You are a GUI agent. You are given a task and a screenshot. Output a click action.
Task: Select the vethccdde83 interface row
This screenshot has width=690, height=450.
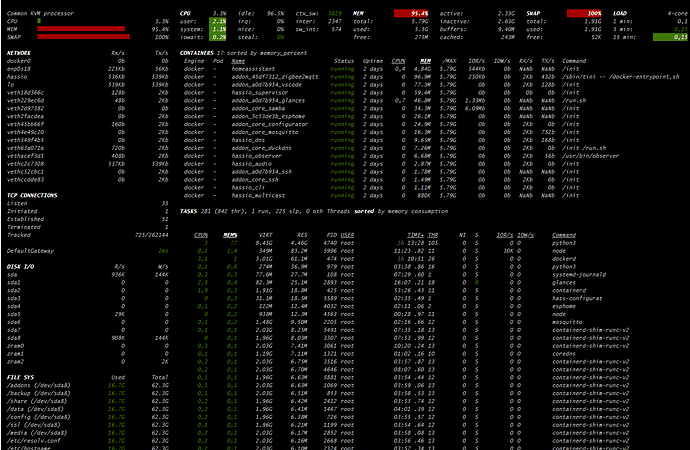tap(88, 179)
